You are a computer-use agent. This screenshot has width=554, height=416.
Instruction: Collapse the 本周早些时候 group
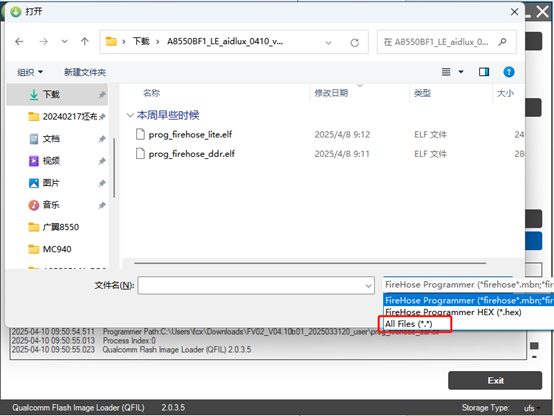[130, 115]
